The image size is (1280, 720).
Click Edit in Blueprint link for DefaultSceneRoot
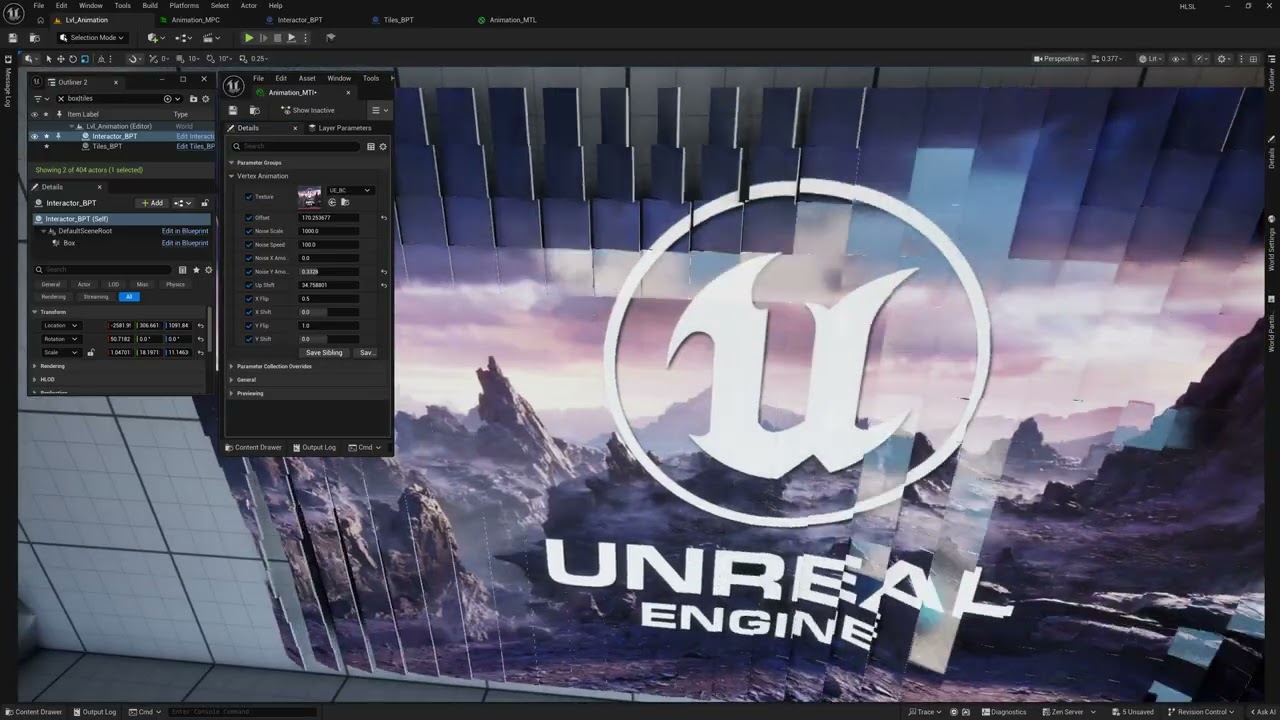click(x=185, y=231)
